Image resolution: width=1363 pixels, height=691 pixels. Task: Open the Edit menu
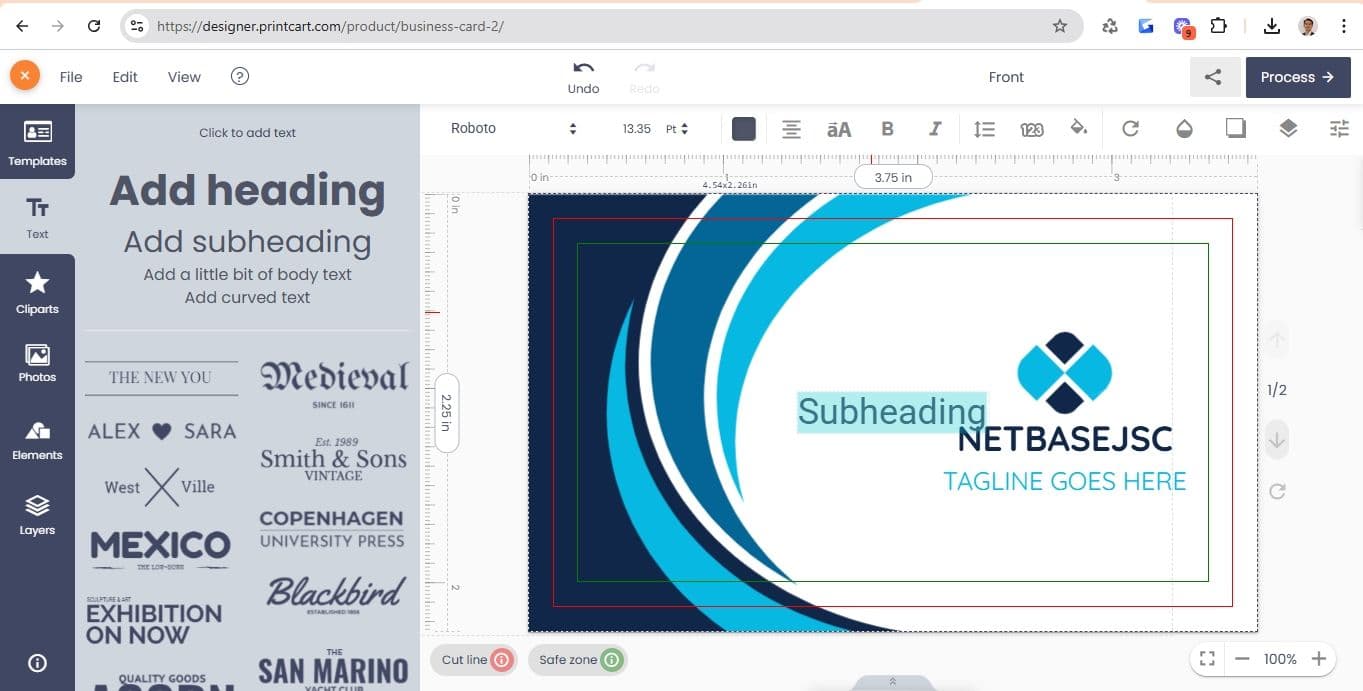[x=125, y=77]
